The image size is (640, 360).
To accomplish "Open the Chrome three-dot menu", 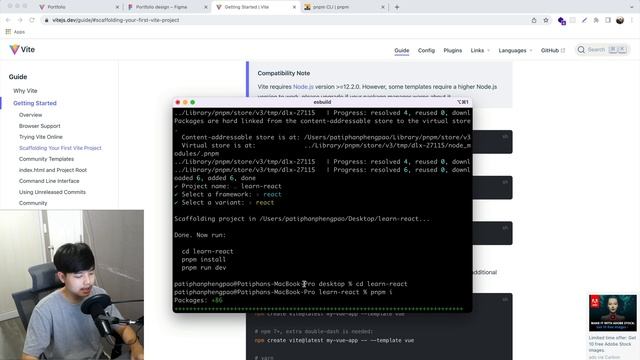I will (632, 20).
